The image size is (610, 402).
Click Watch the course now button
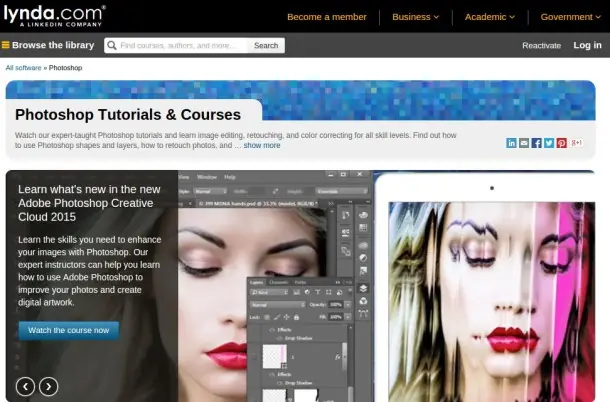(x=69, y=330)
